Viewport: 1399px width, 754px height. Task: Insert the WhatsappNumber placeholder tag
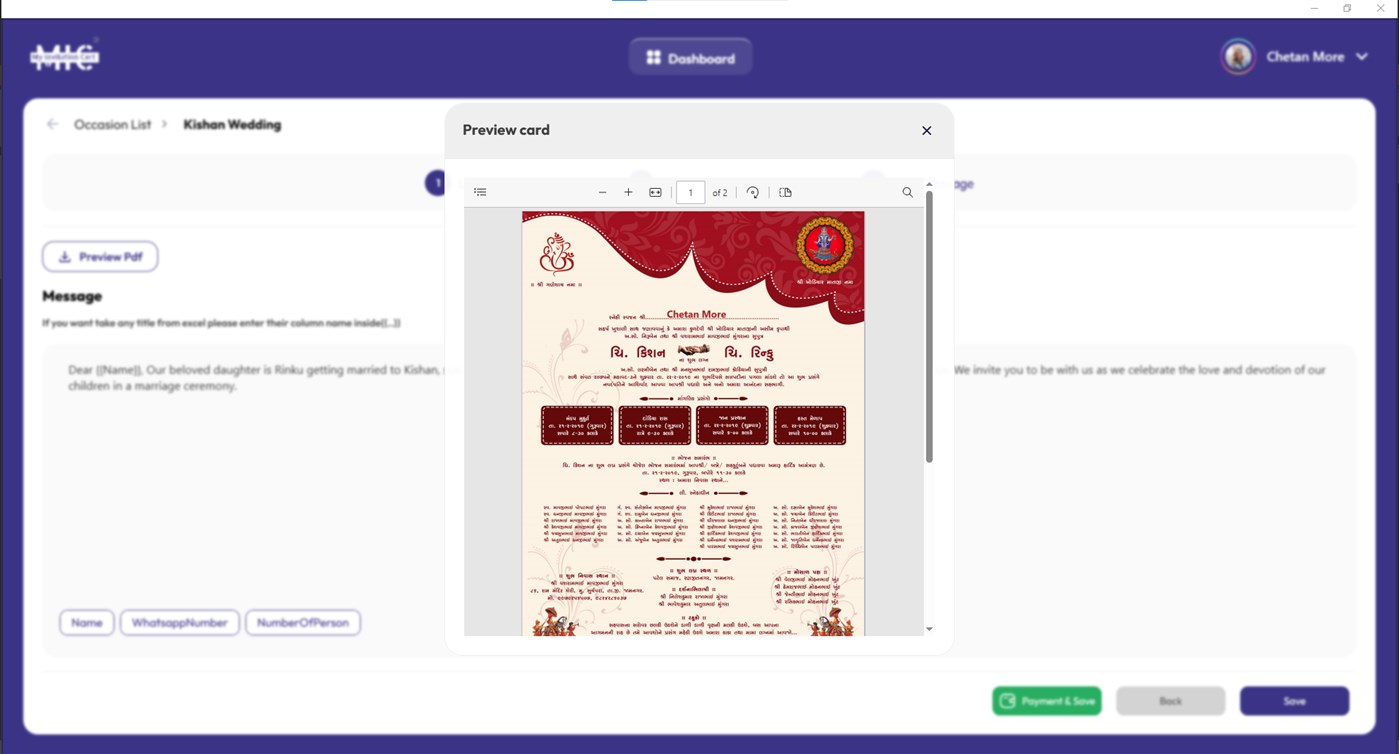point(179,622)
